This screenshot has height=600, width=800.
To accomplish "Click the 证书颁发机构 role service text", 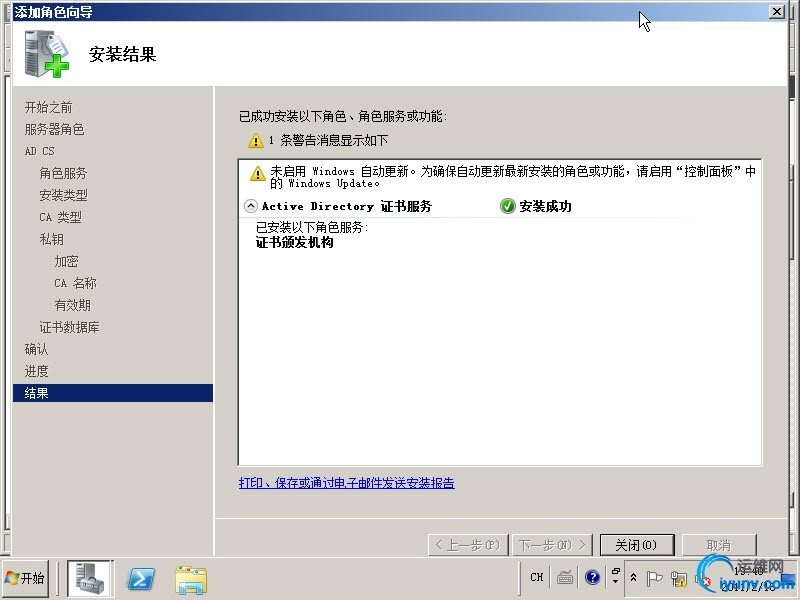I will tap(294, 242).
